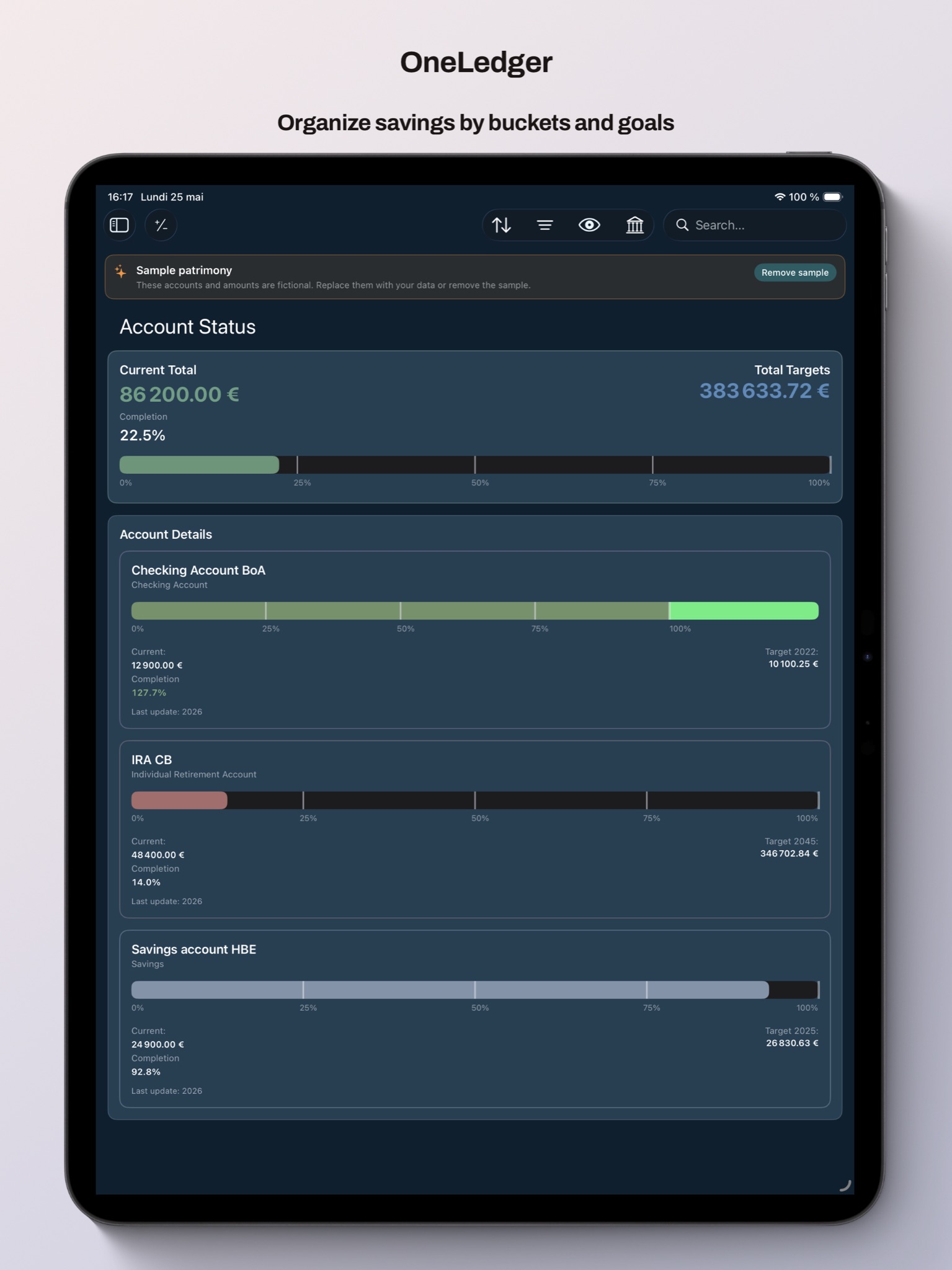The height and width of the screenshot is (1270, 952).
Task: Click the overall 22.5% completion value
Action: pyautogui.click(x=143, y=435)
